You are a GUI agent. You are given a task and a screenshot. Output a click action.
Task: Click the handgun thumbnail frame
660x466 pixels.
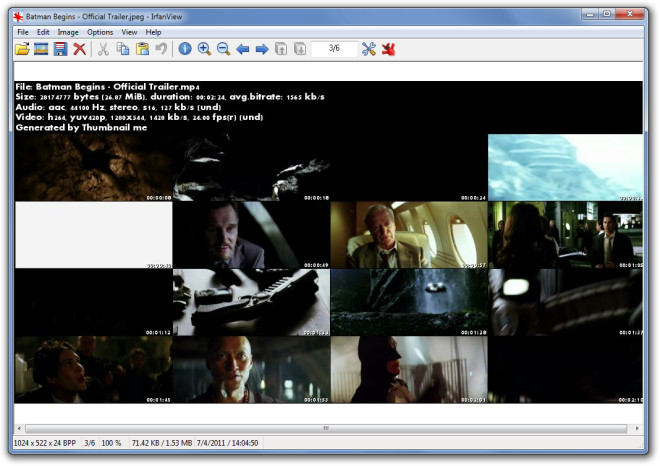(251, 302)
